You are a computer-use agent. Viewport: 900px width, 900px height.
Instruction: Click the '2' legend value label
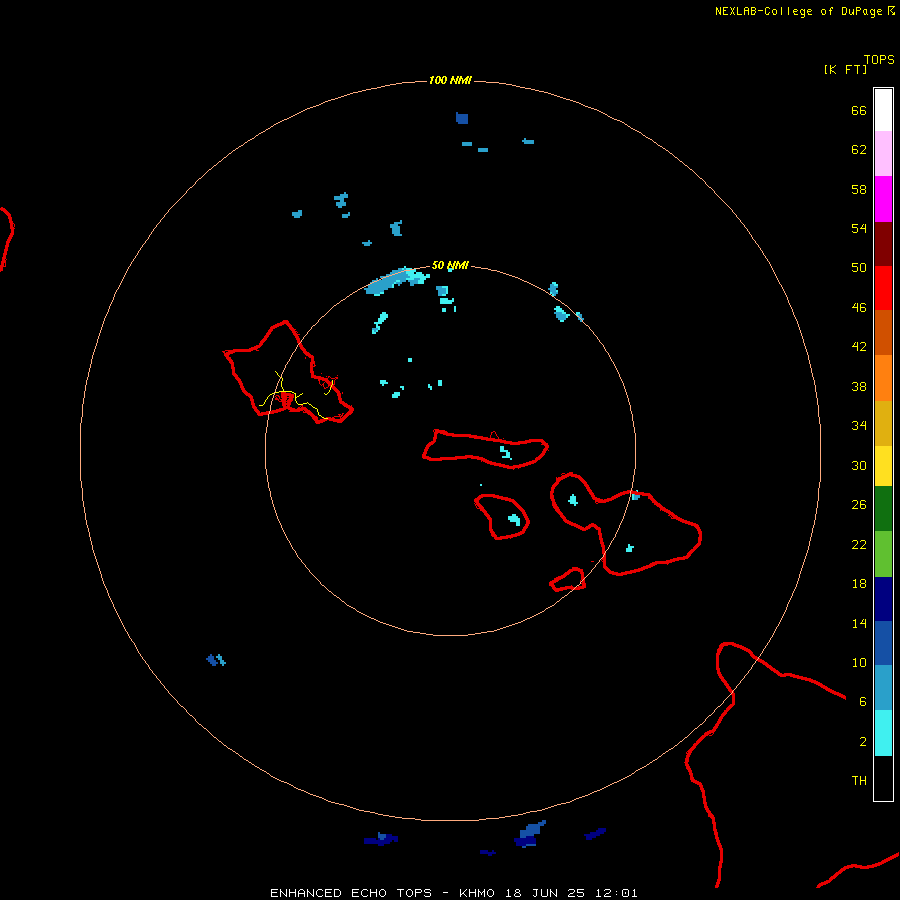863,741
